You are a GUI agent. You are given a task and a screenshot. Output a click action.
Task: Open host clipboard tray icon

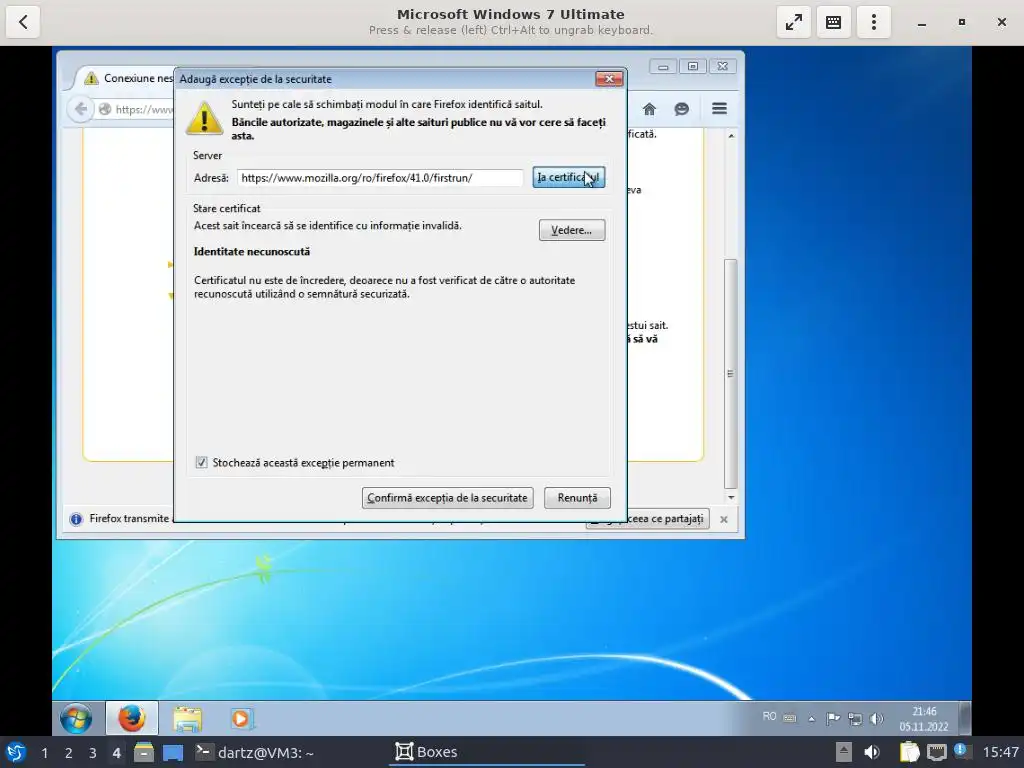[908, 752]
